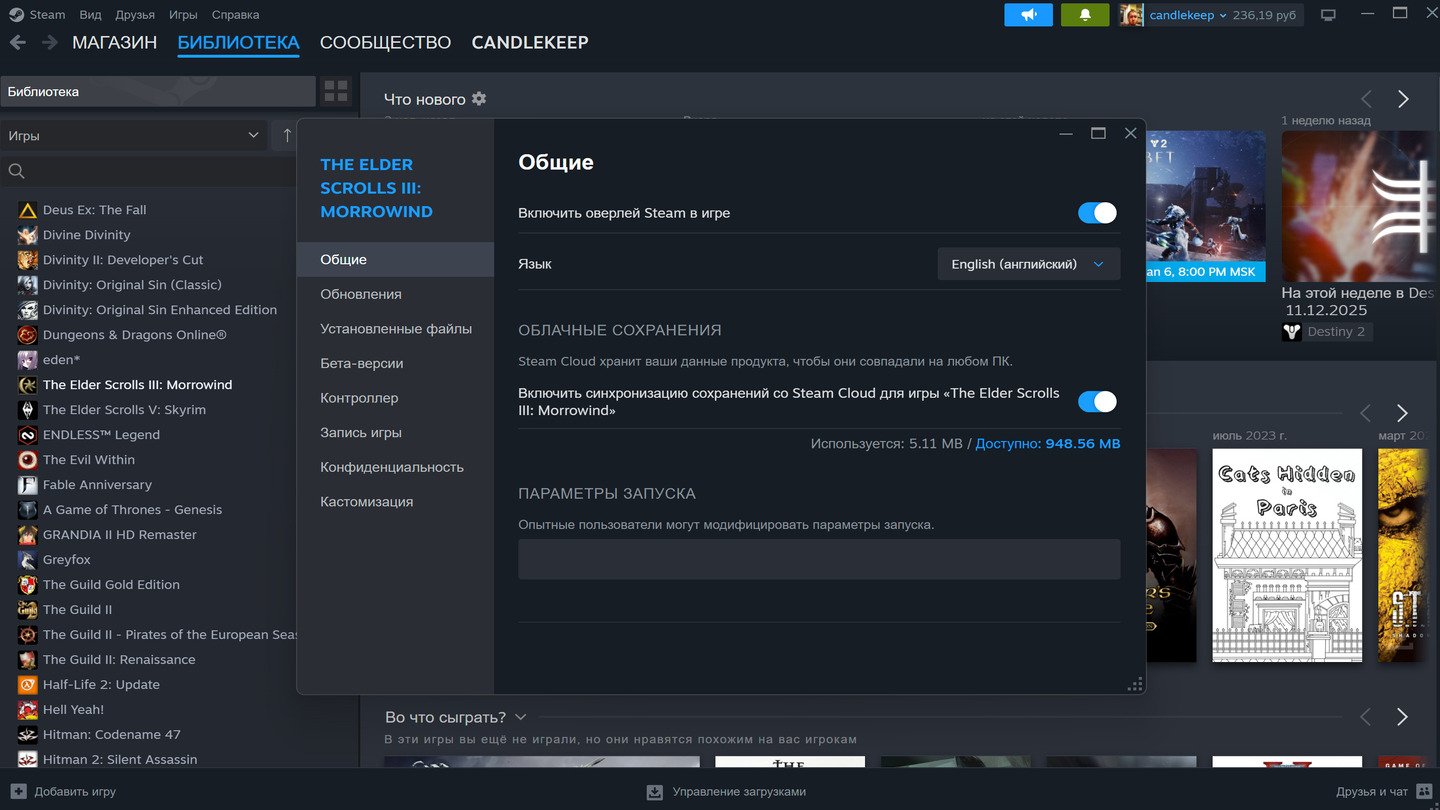Click the Управление загрузками download icon

pyautogui.click(x=655, y=791)
